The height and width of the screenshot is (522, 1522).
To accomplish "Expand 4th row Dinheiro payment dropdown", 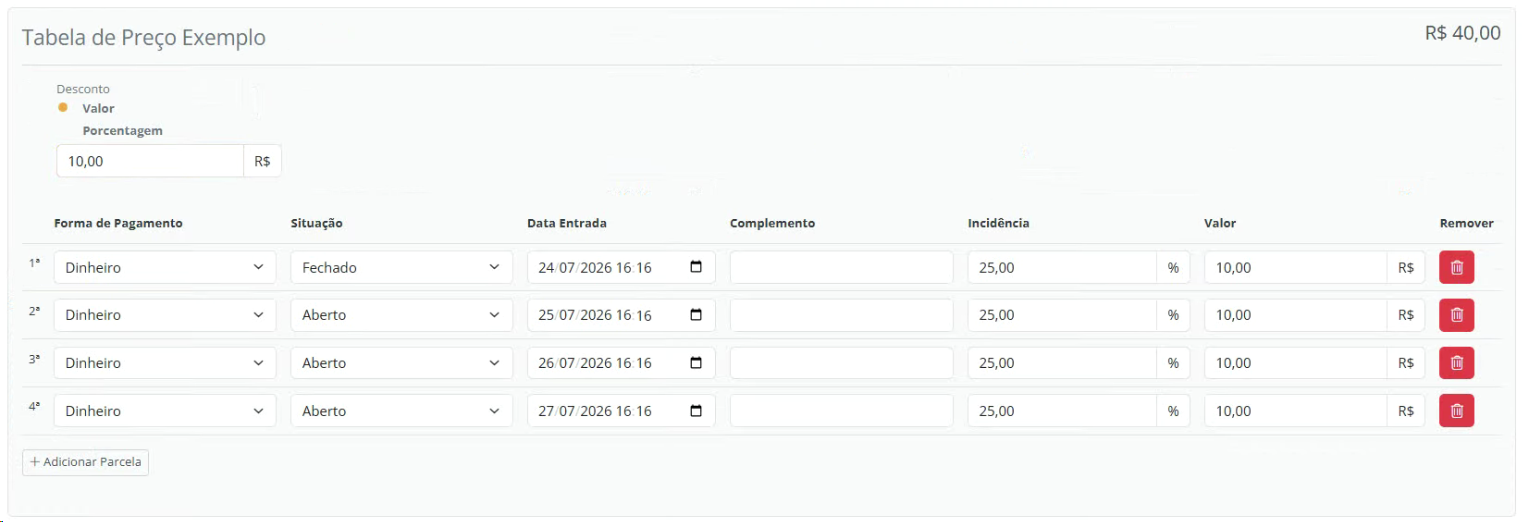I will tap(165, 411).
